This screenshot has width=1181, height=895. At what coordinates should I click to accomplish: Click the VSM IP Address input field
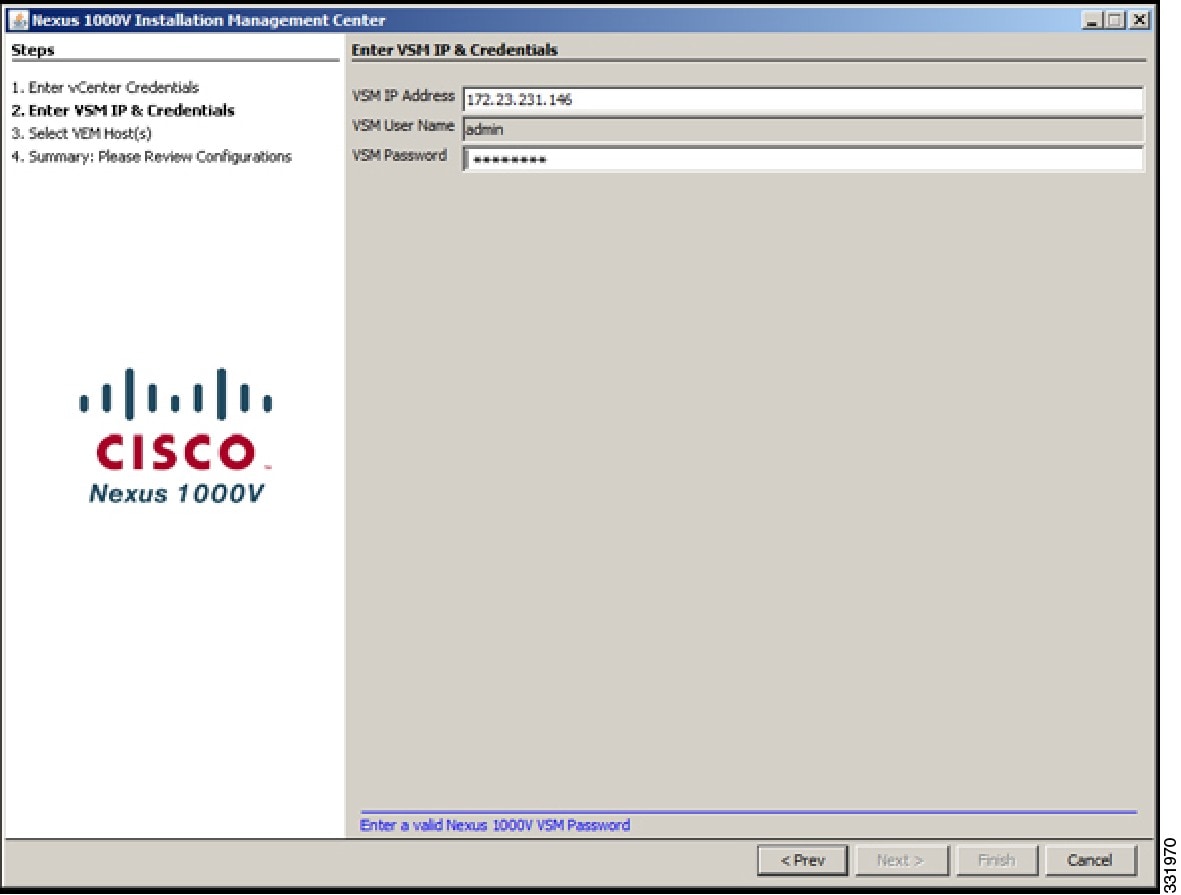(803, 99)
